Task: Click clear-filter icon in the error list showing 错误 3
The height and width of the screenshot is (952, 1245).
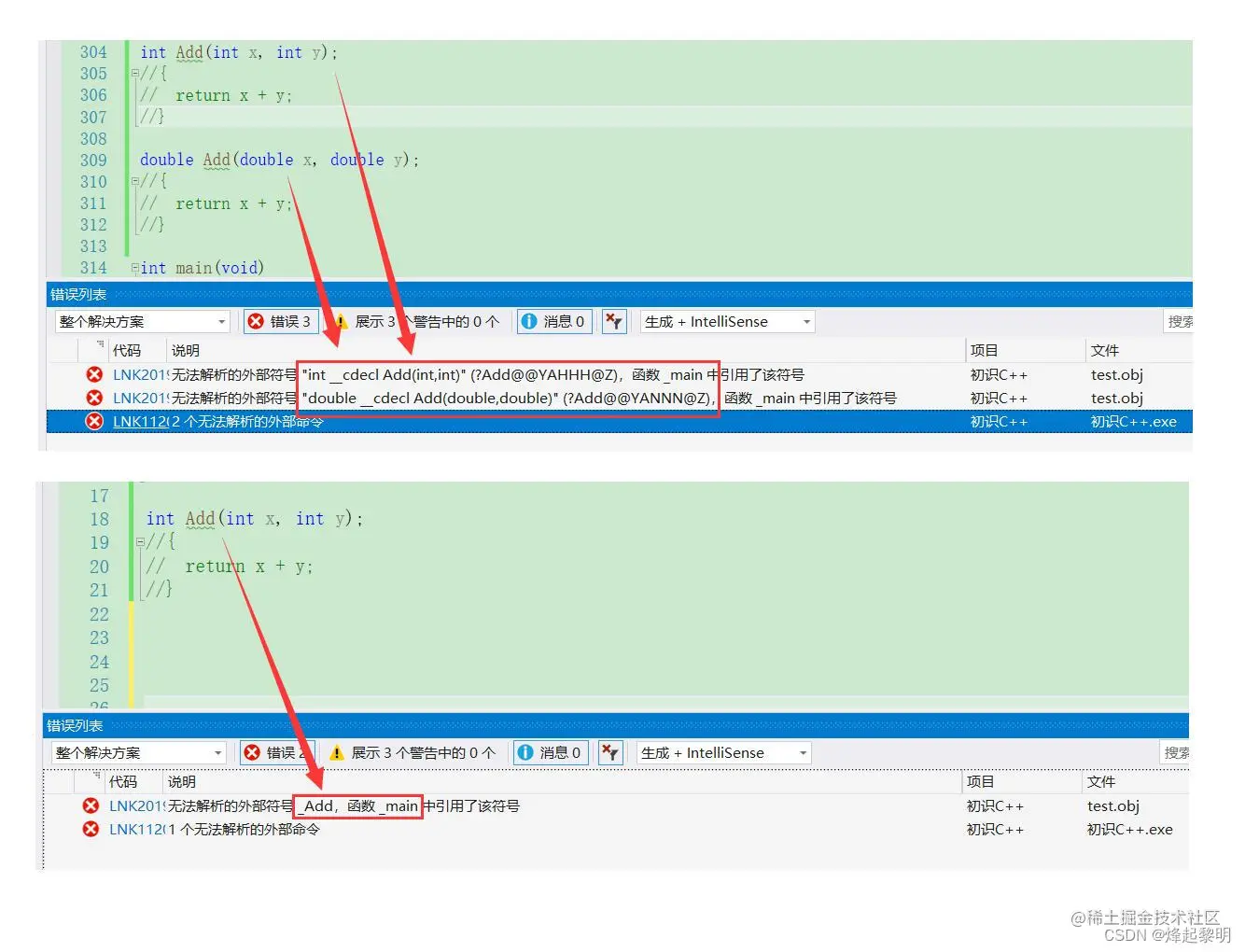Action: pyautogui.click(x=614, y=321)
